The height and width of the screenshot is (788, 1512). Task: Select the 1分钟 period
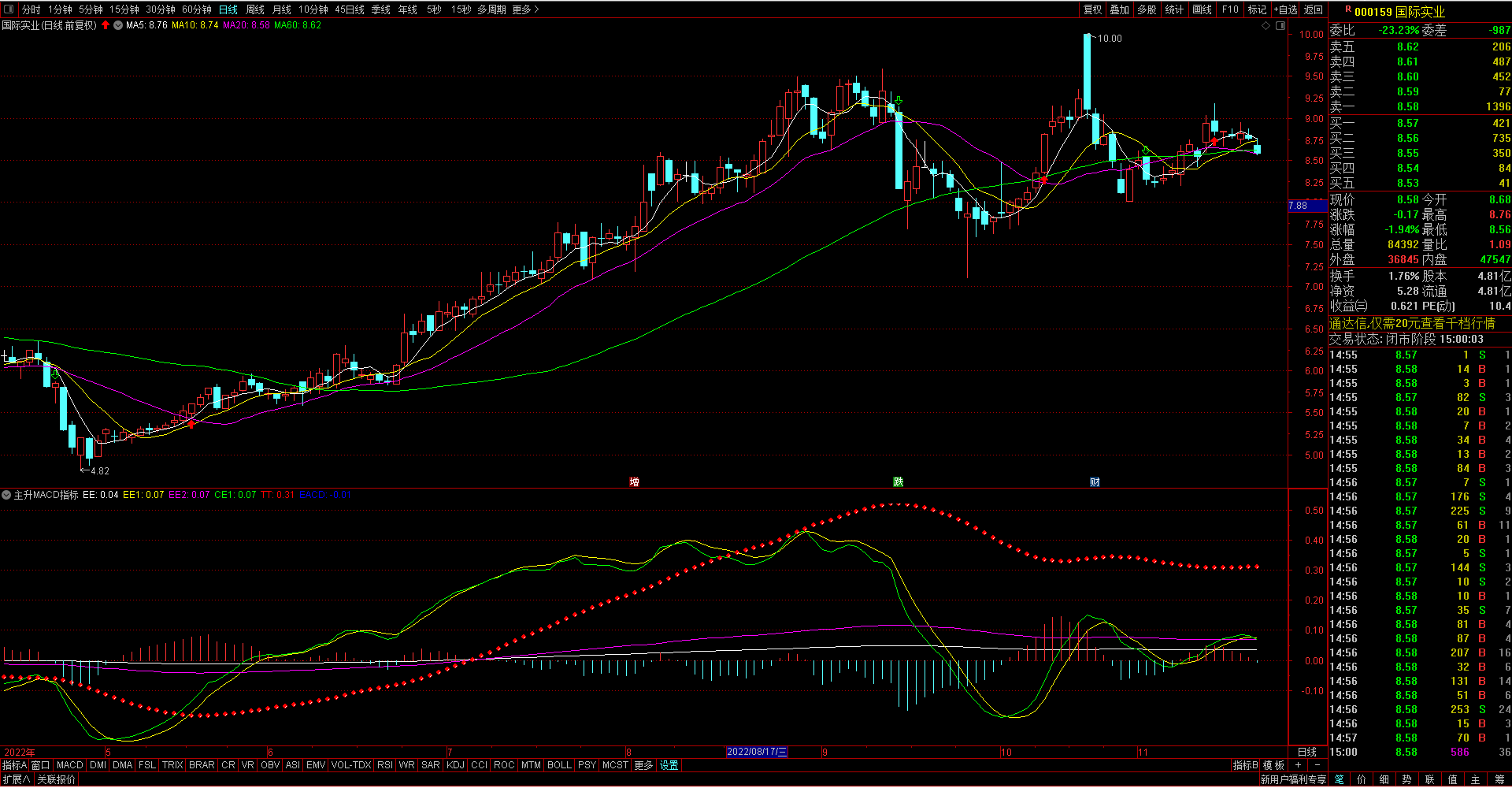[60, 9]
